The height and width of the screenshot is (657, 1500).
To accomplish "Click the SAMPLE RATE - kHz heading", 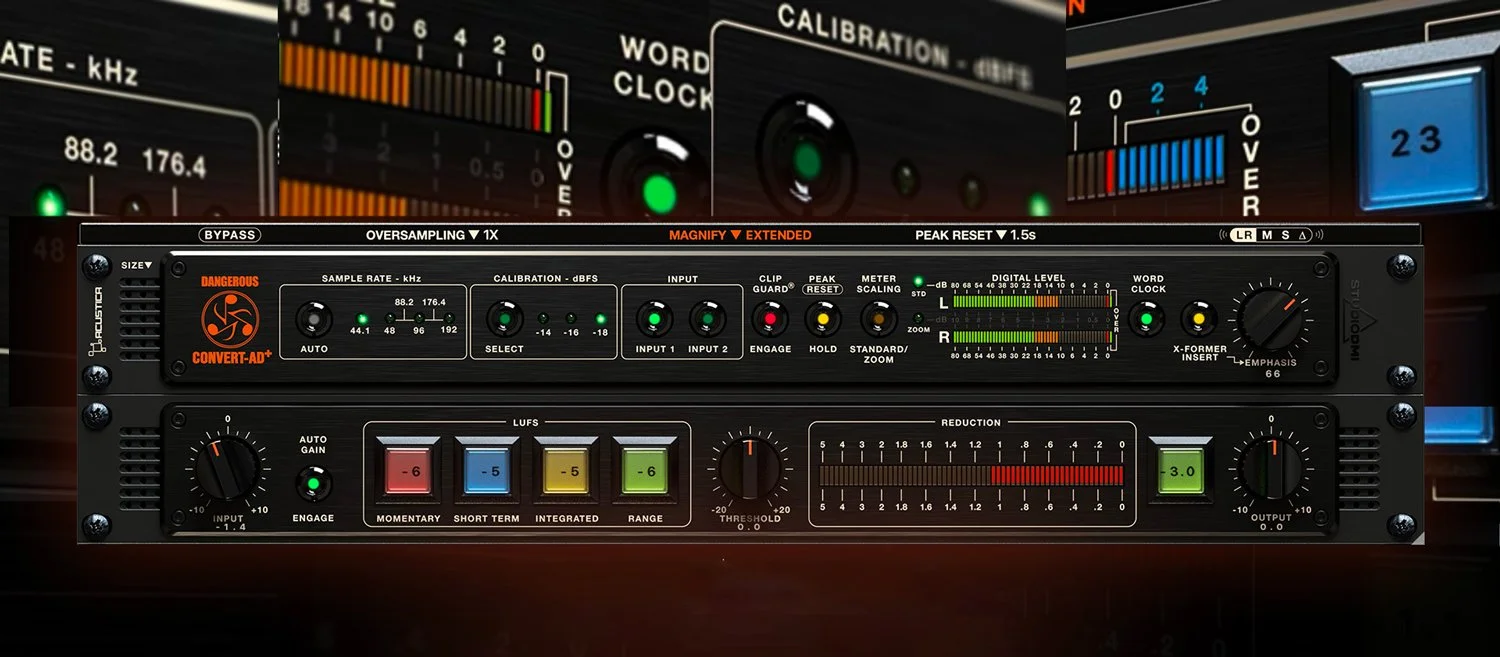I will pos(372,279).
